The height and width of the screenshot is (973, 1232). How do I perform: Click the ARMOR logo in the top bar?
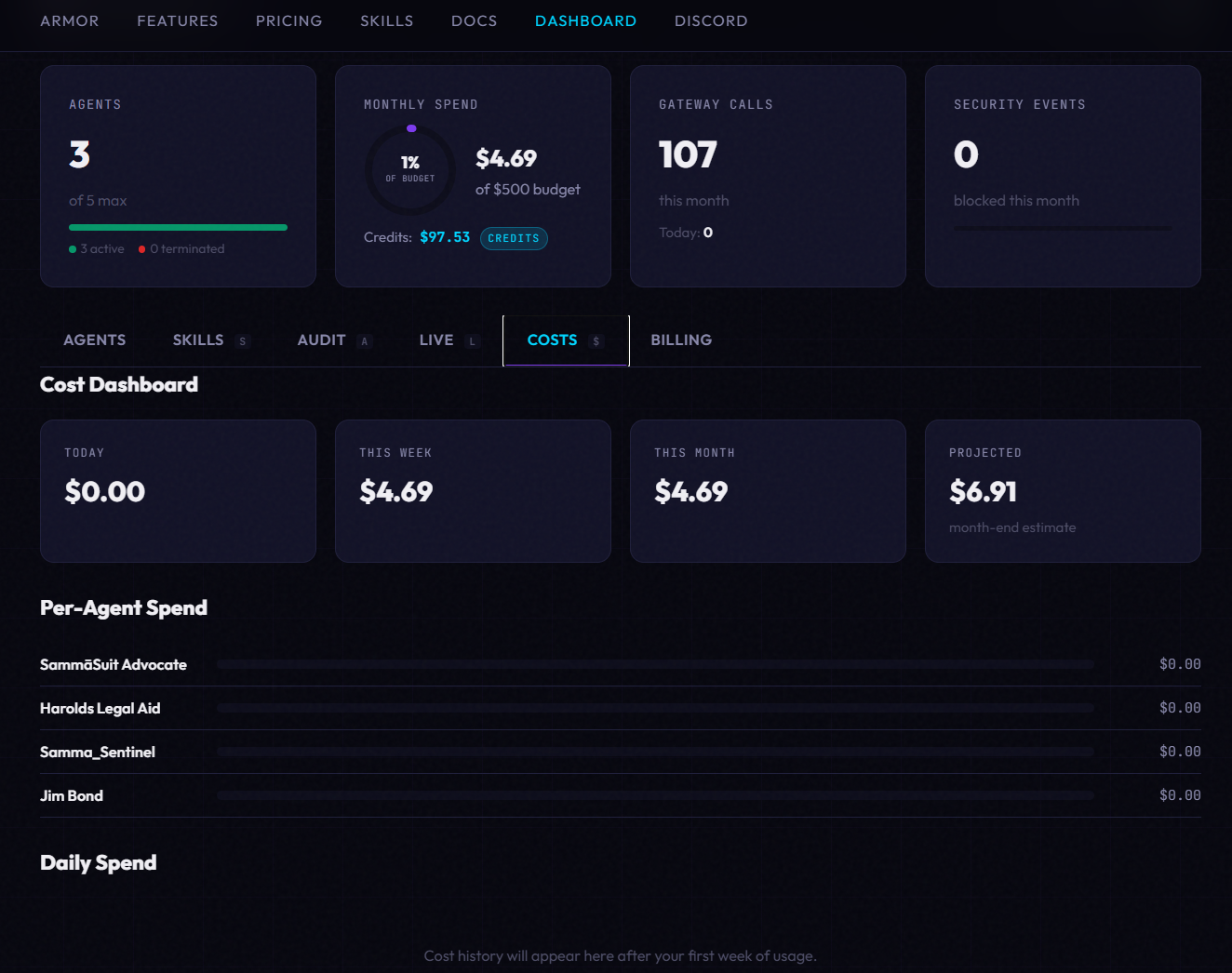pos(69,20)
